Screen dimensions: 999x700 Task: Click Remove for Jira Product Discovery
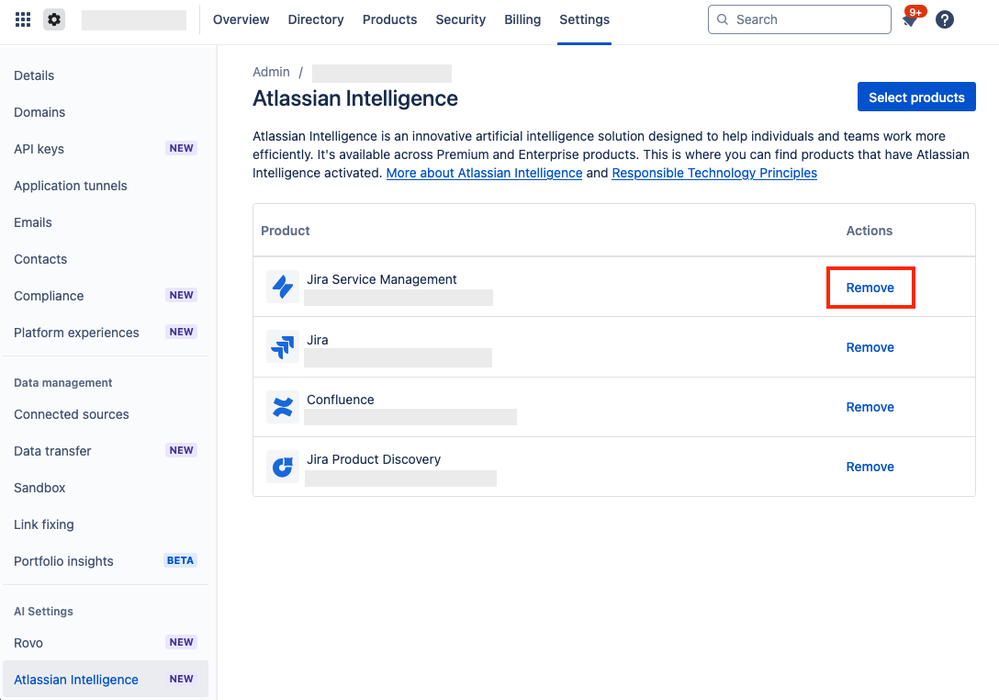(x=870, y=468)
